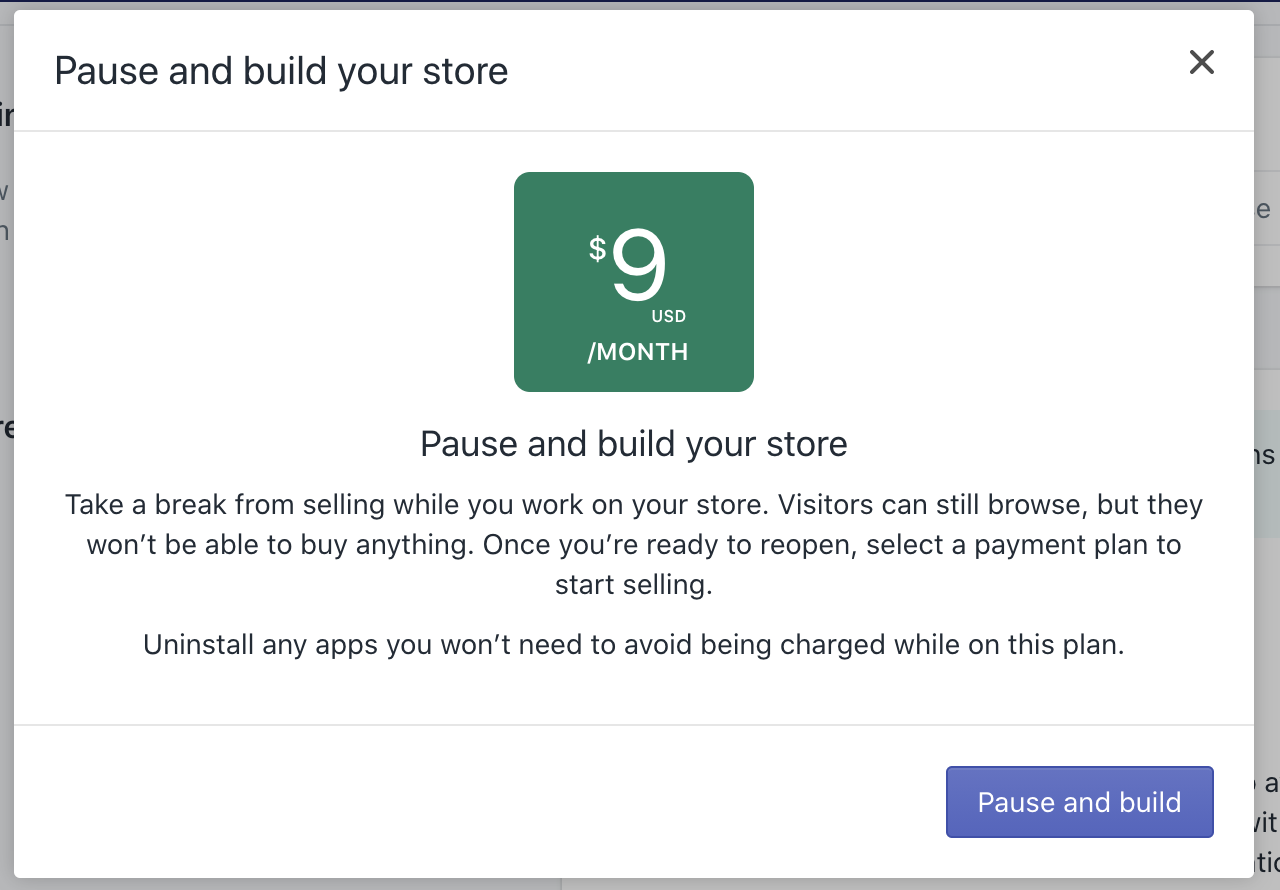
Task: Click the USD currency label
Action: [669, 317]
